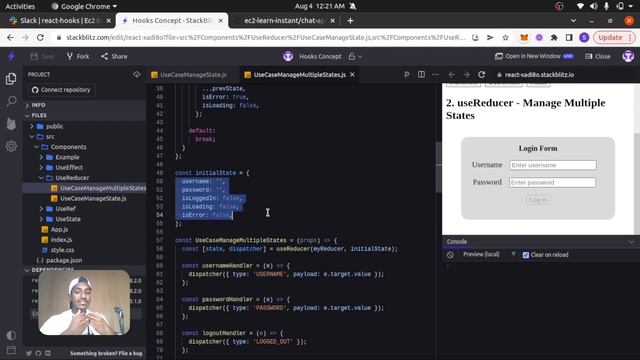Open the search sidebar icon
This screenshot has width=640, height=360.
click(11, 101)
